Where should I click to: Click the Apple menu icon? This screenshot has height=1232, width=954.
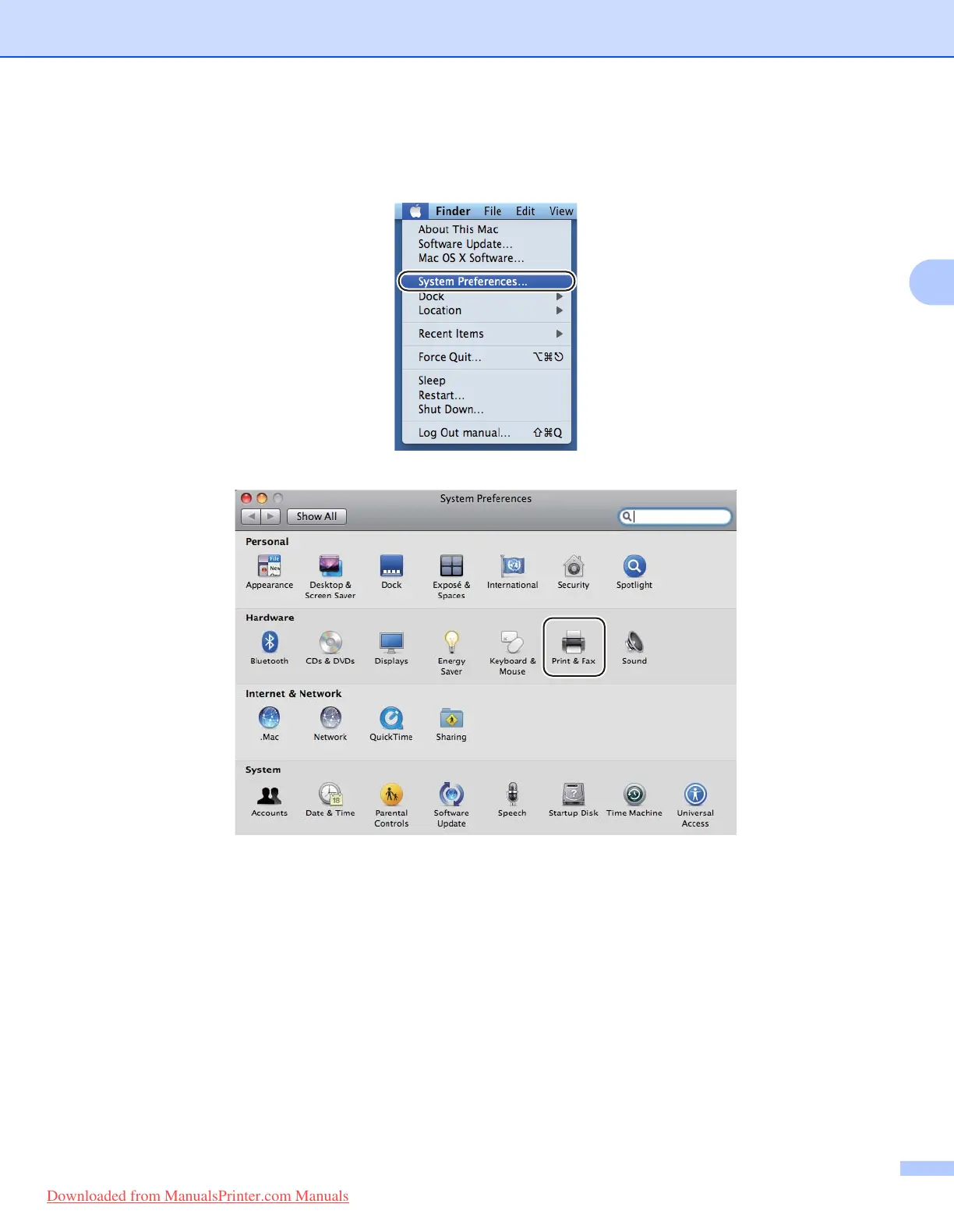[415, 211]
